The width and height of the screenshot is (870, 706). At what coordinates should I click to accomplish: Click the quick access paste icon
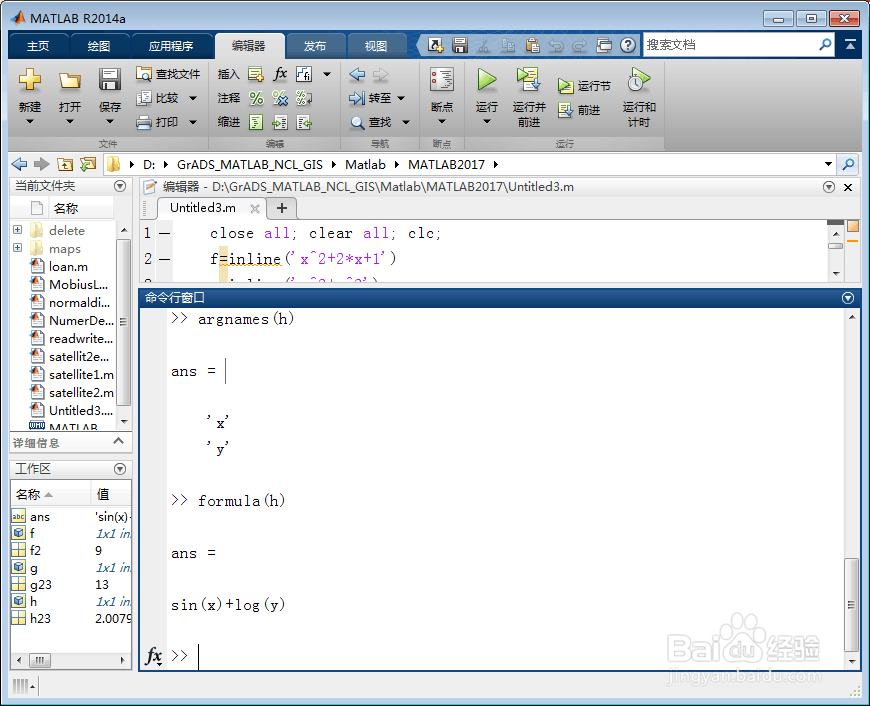(532, 45)
